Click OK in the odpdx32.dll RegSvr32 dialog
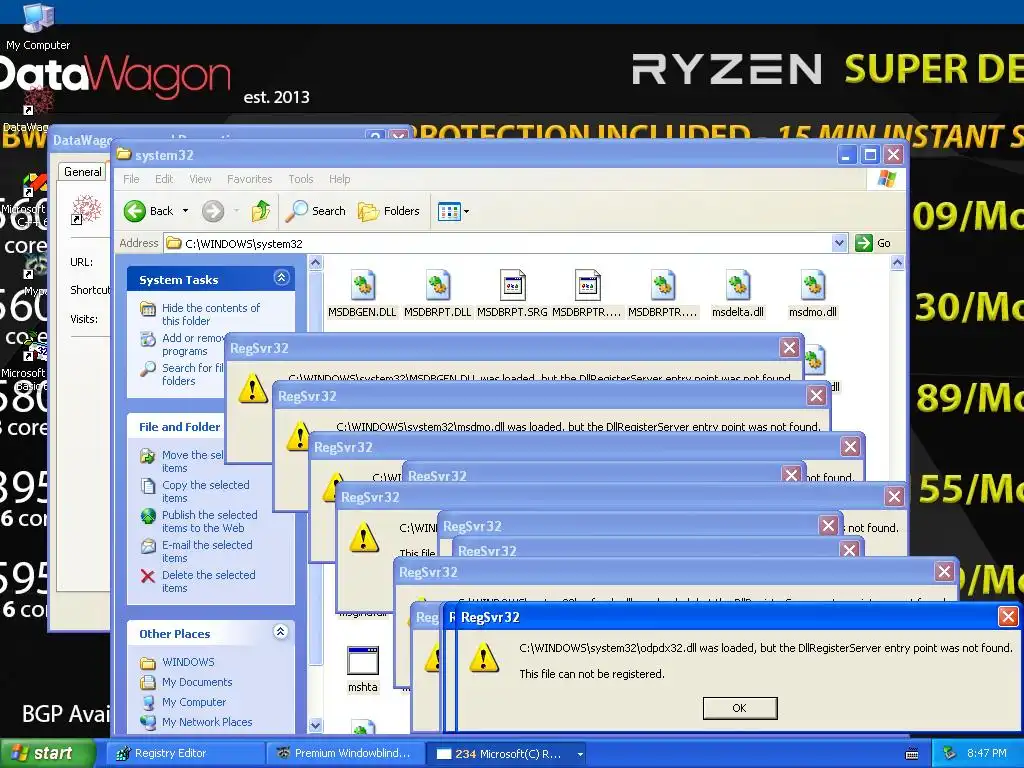Image resolution: width=1024 pixels, height=768 pixels. pos(739,708)
